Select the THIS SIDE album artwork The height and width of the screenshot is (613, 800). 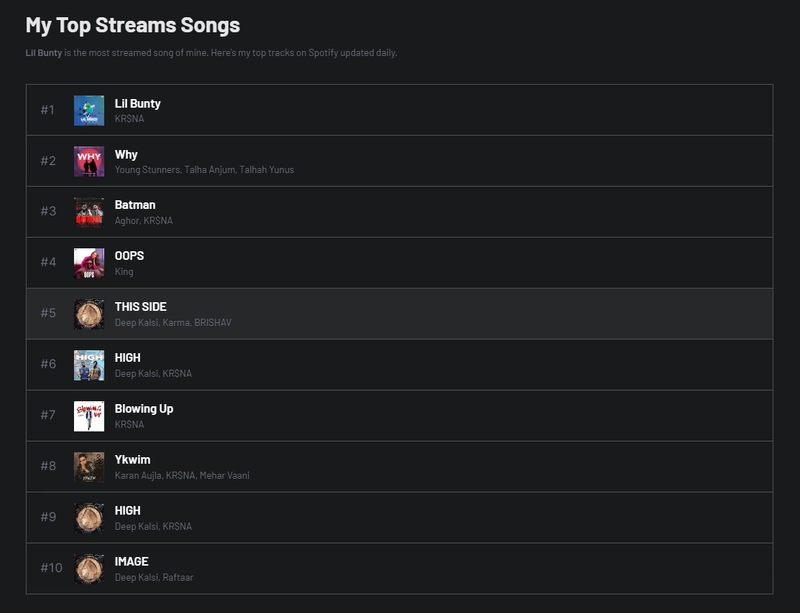tap(89, 314)
